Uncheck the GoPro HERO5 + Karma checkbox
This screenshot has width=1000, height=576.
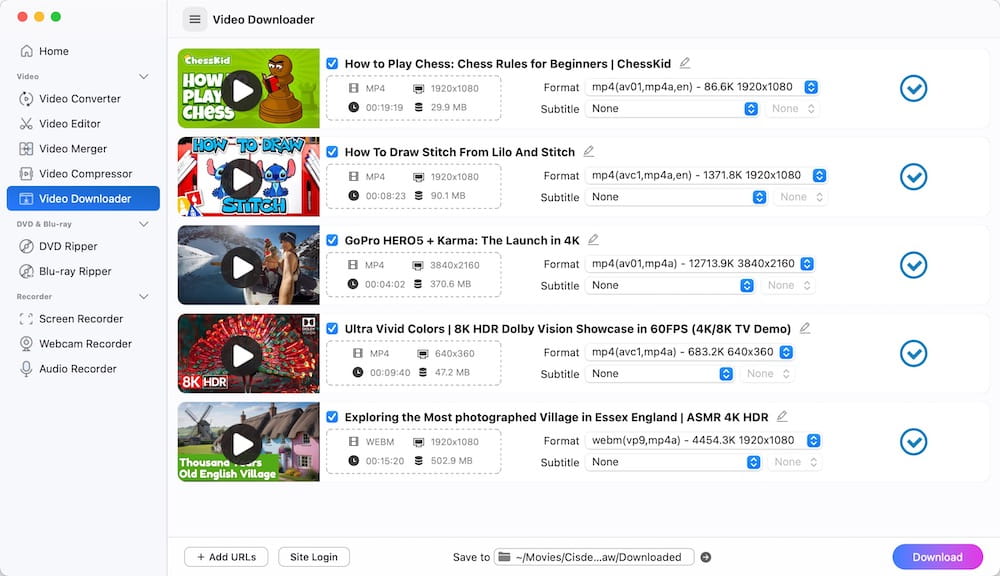point(332,240)
